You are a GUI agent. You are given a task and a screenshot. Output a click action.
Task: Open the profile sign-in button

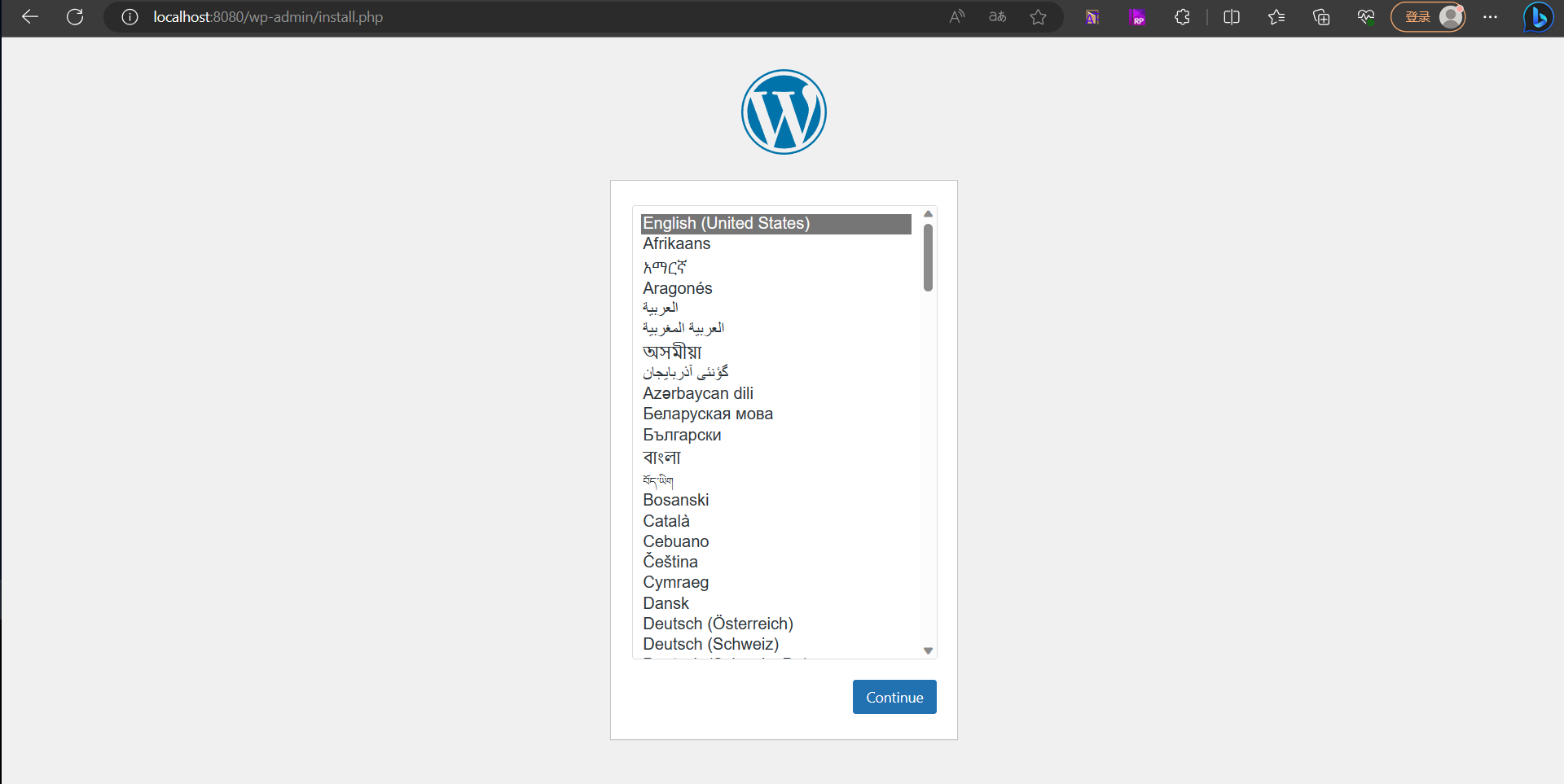click(x=1428, y=17)
